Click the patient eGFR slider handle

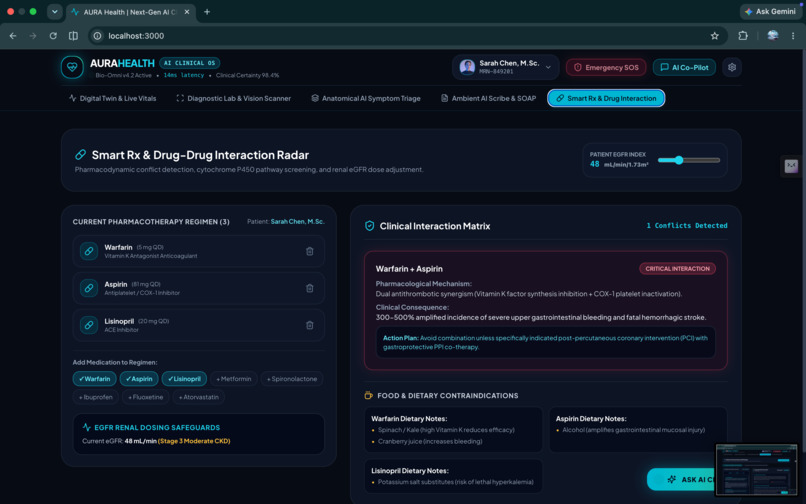point(679,160)
